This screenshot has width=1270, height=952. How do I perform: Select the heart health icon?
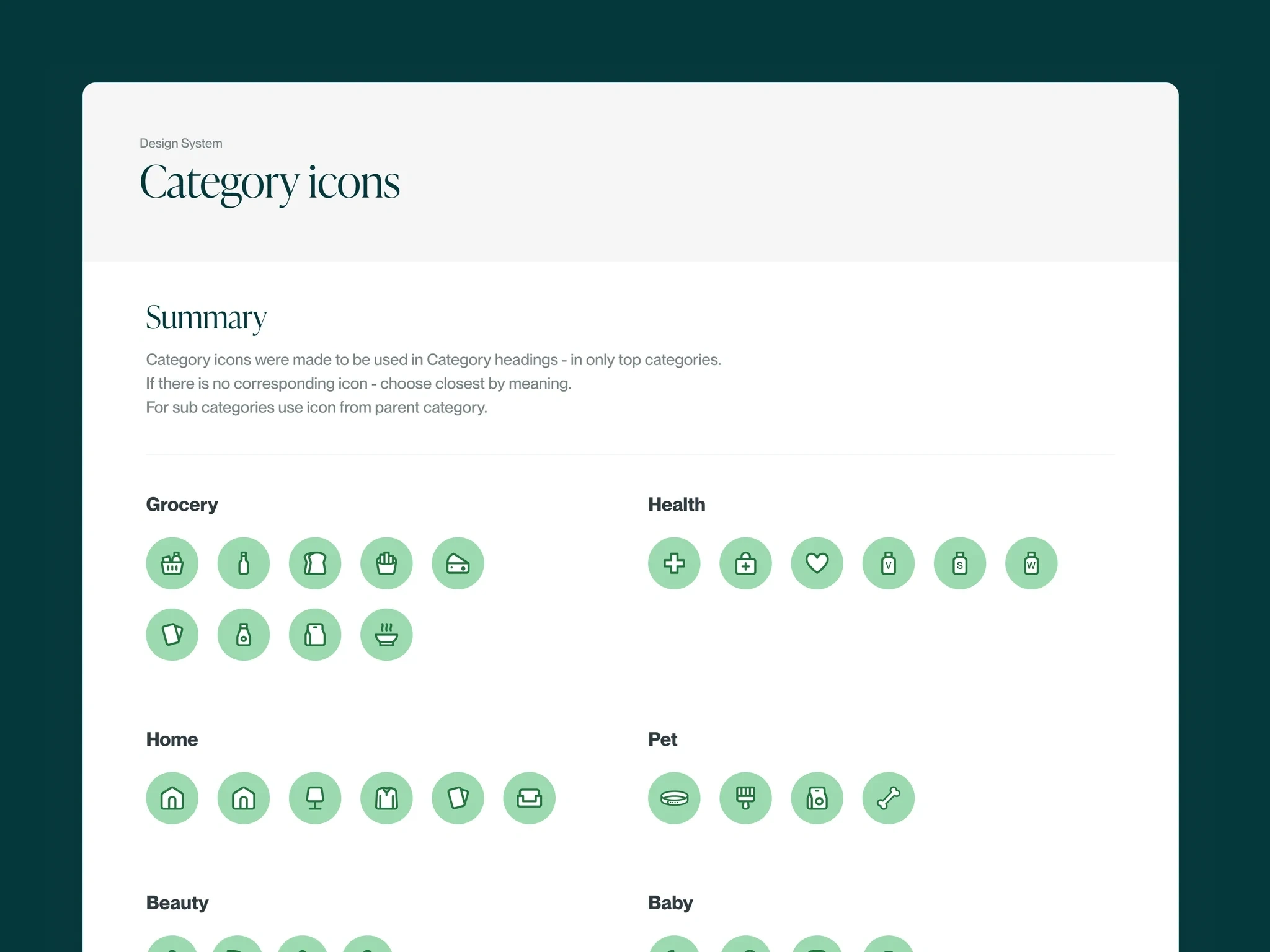(x=817, y=562)
